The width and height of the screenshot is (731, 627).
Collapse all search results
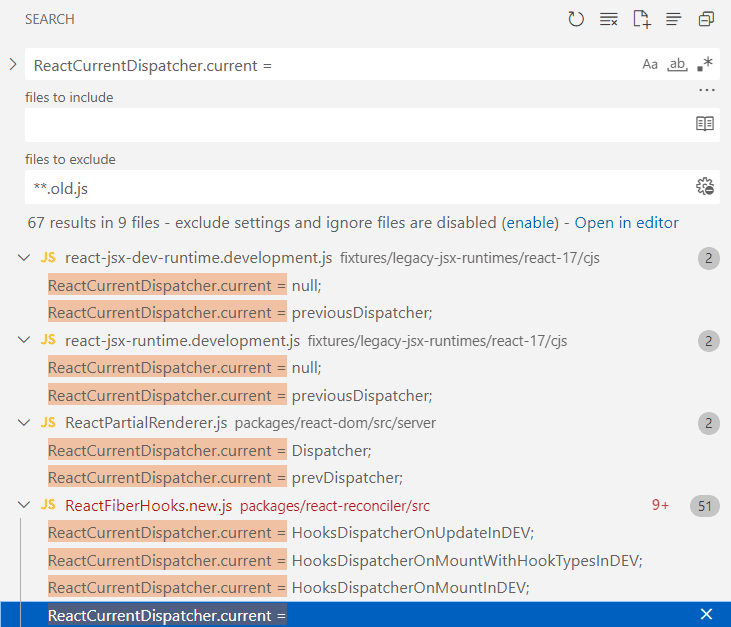pyautogui.click(x=706, y=19)
